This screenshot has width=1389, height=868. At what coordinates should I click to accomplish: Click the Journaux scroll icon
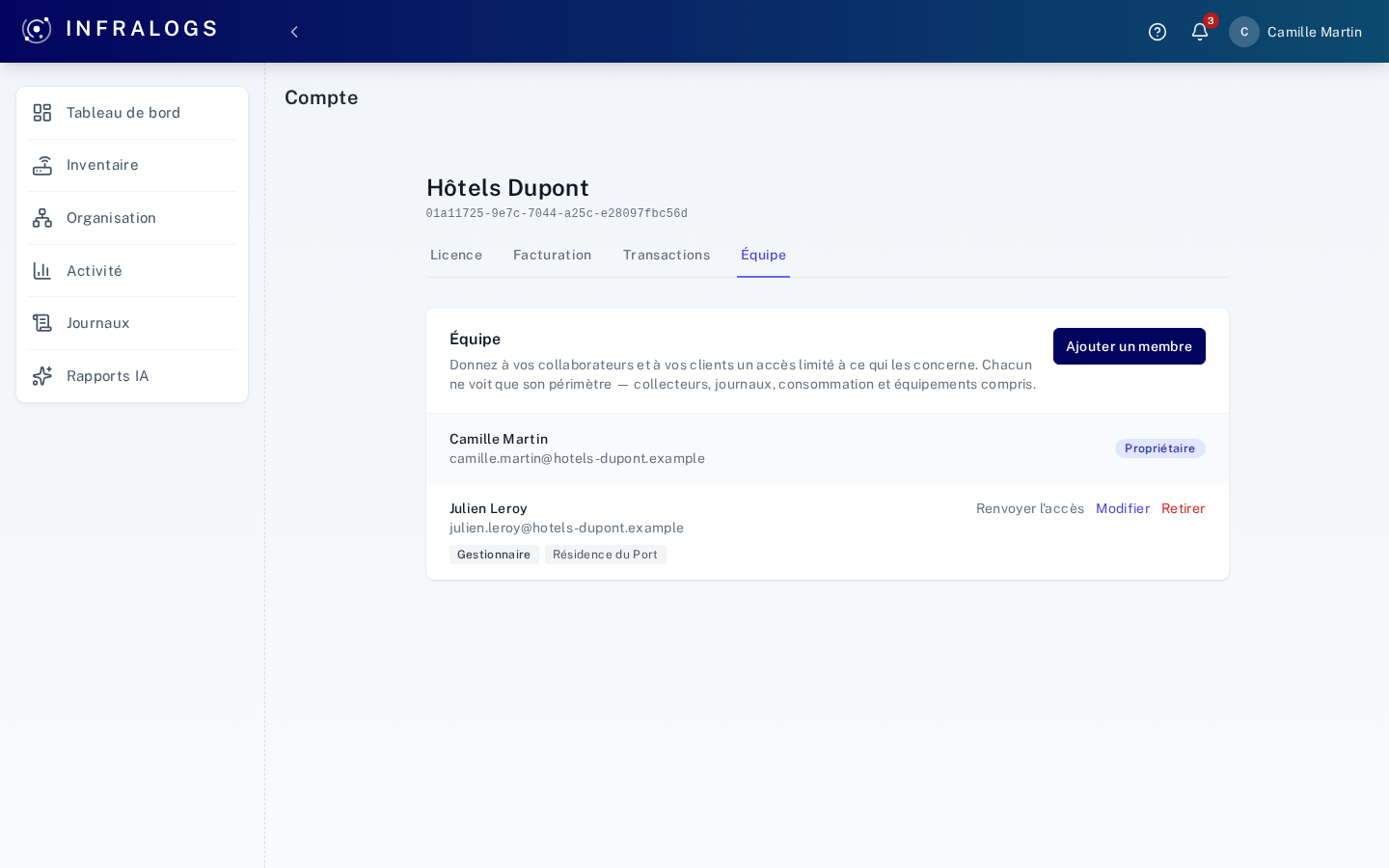[x=42, y=323]
